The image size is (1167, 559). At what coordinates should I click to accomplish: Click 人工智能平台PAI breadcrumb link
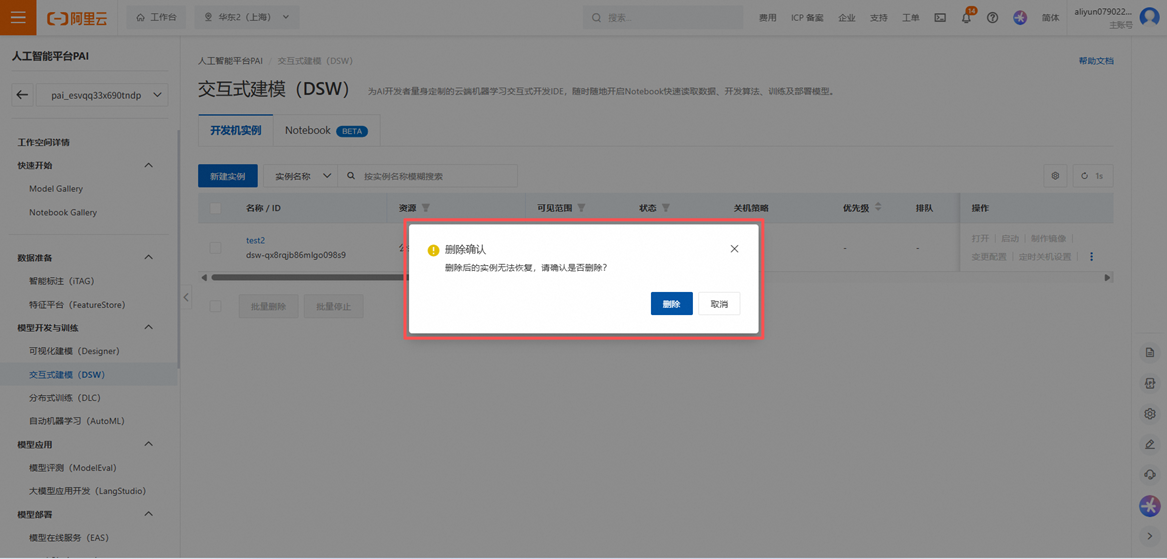230,59
